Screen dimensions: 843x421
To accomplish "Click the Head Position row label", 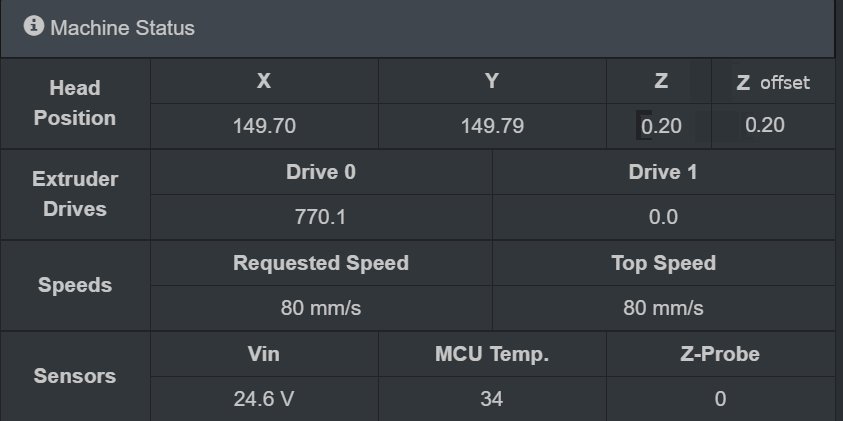I will [75, 103].
